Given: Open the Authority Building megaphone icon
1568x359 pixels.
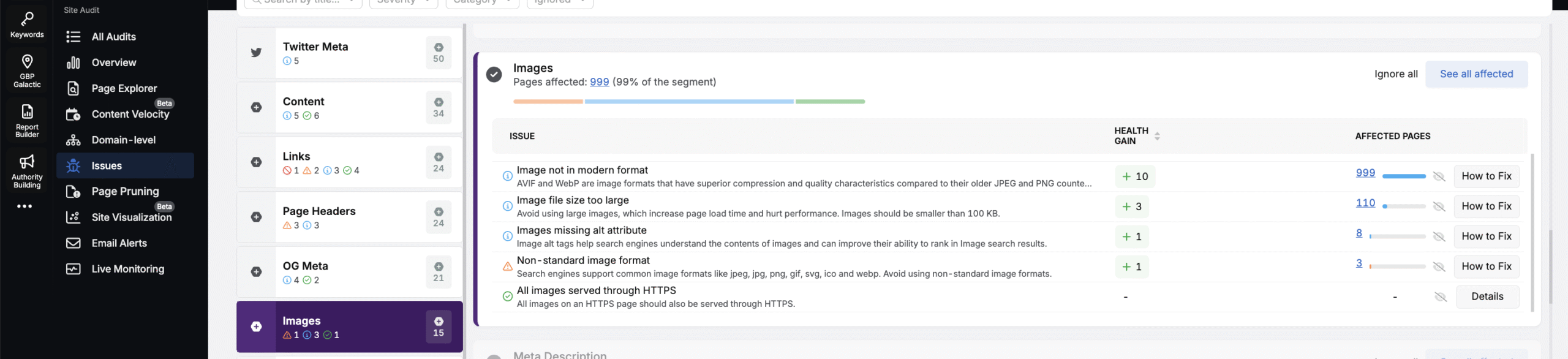Looking at the screenshot, I should [x=27, y=162].
